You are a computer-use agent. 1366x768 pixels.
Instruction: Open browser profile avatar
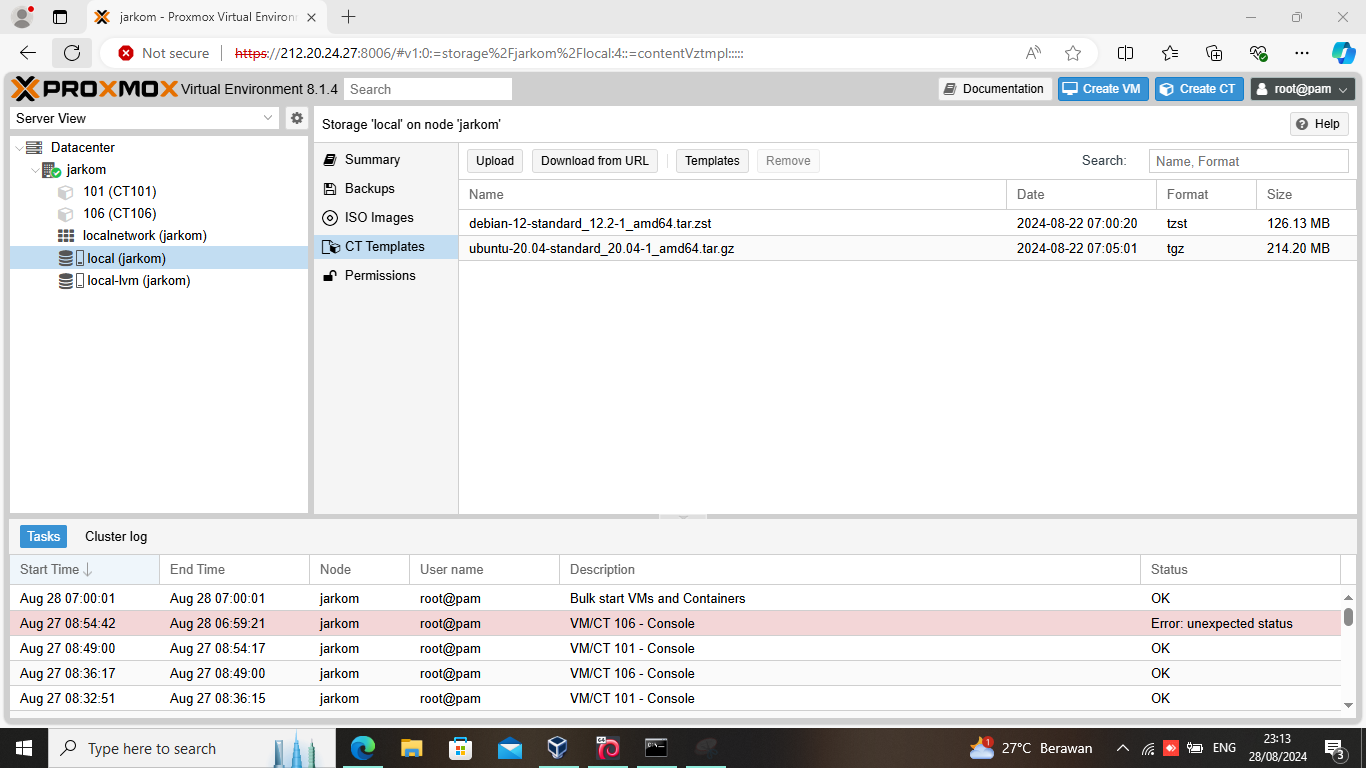point(21,17)
